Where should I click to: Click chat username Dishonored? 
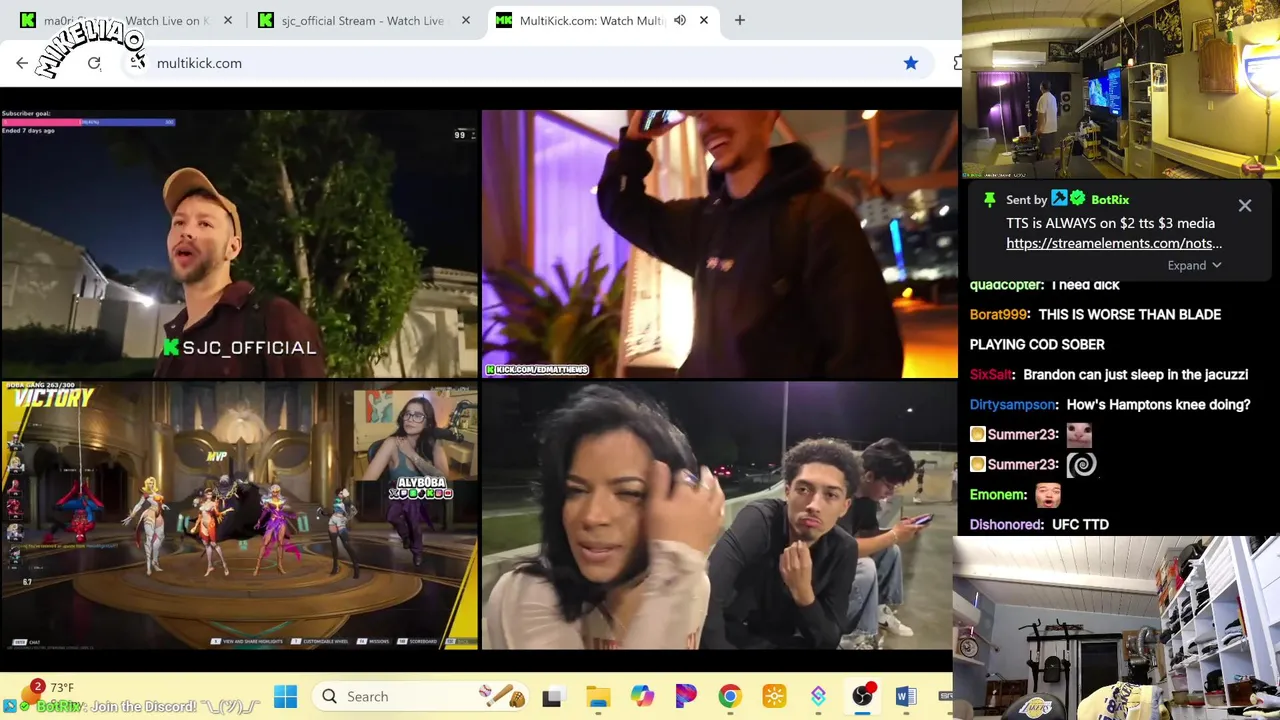click(x=1006, y=524)
